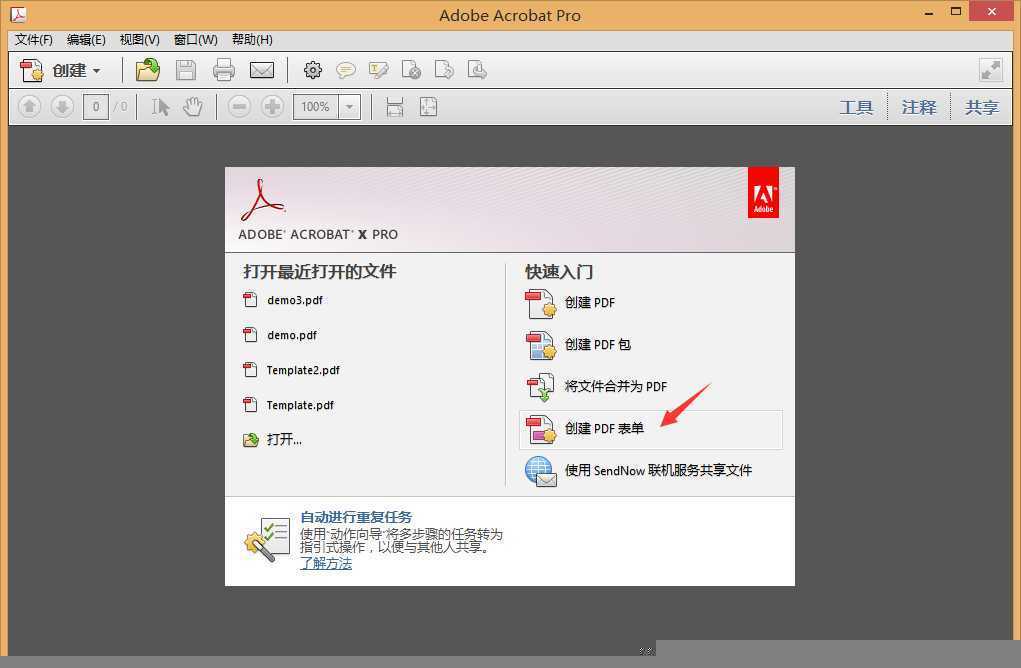Go to next page down arrow
The height and width of the screenshot is (668, 1021).
click(x=62, y=107)
